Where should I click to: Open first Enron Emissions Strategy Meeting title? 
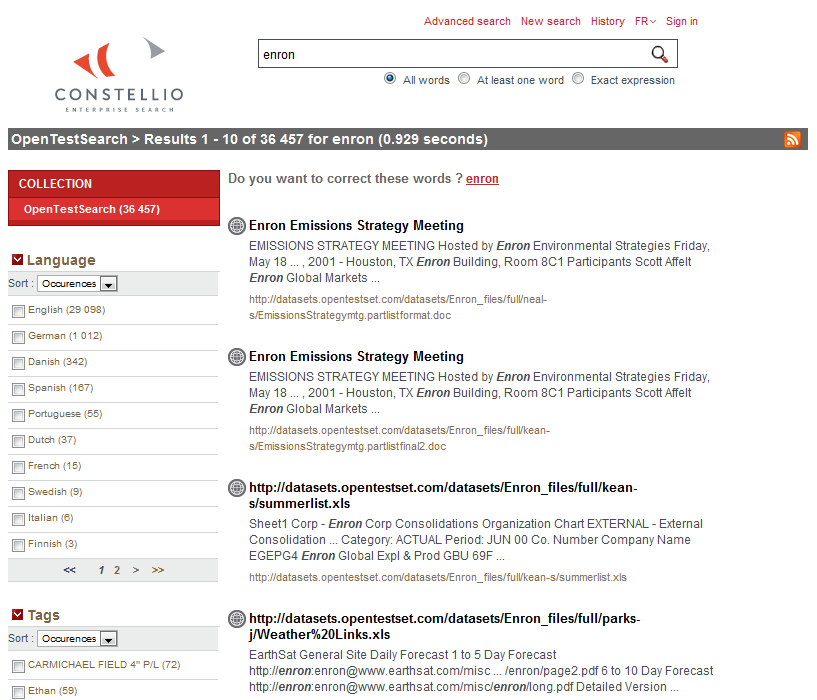(356, 226)
